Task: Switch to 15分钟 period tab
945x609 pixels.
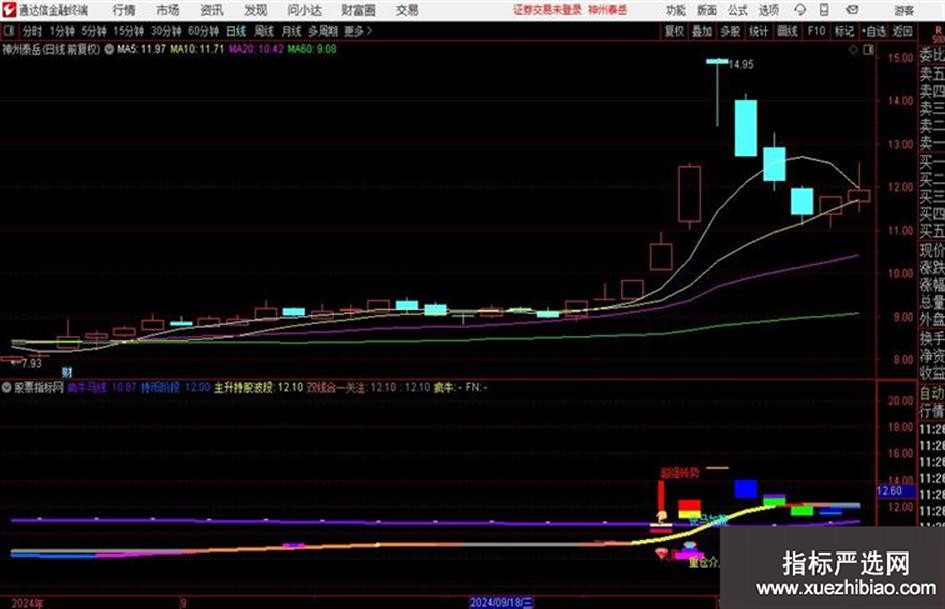Action: [x=129, y=31]
